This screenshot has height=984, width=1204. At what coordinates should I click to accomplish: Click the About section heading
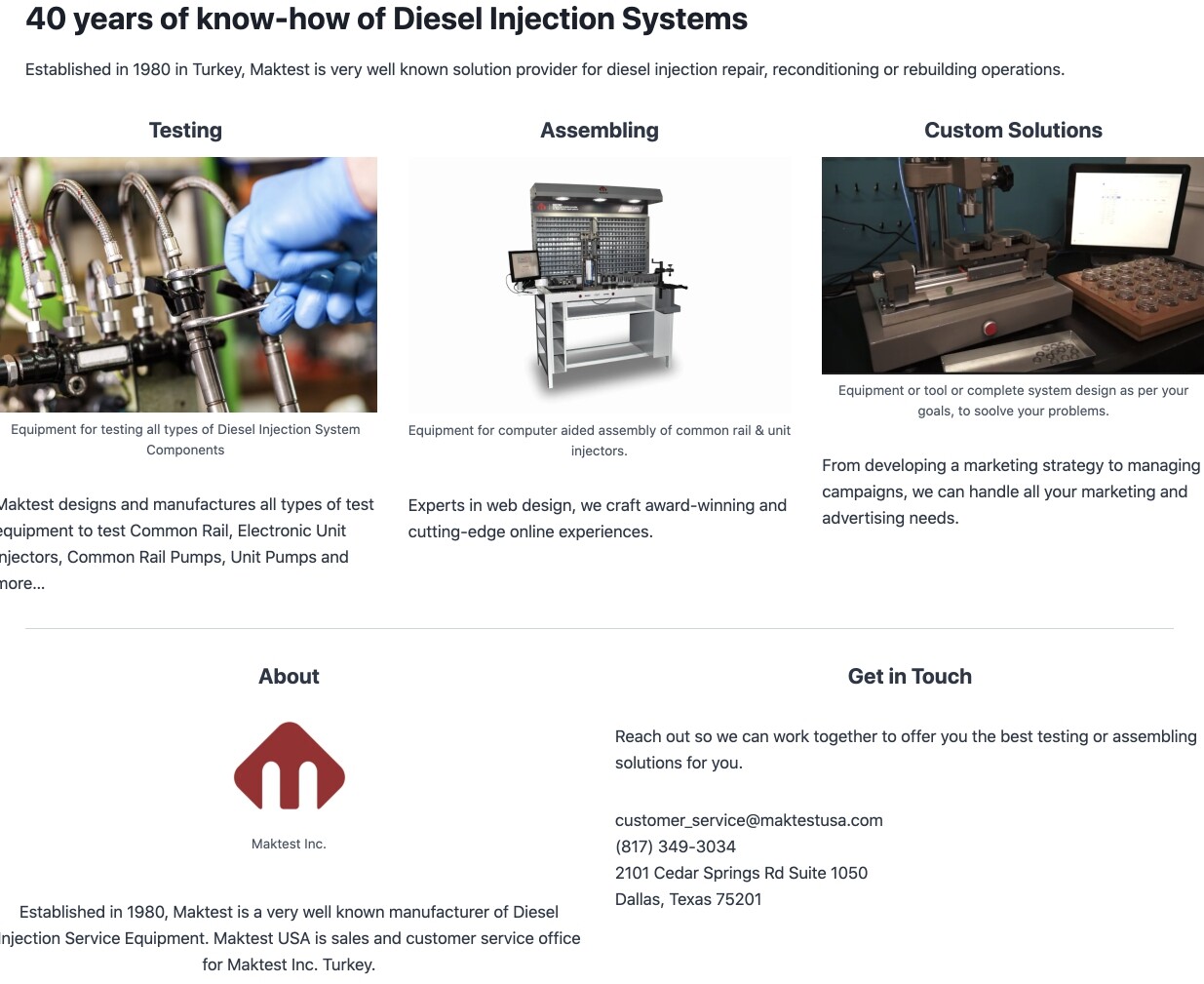coord(289,677)
